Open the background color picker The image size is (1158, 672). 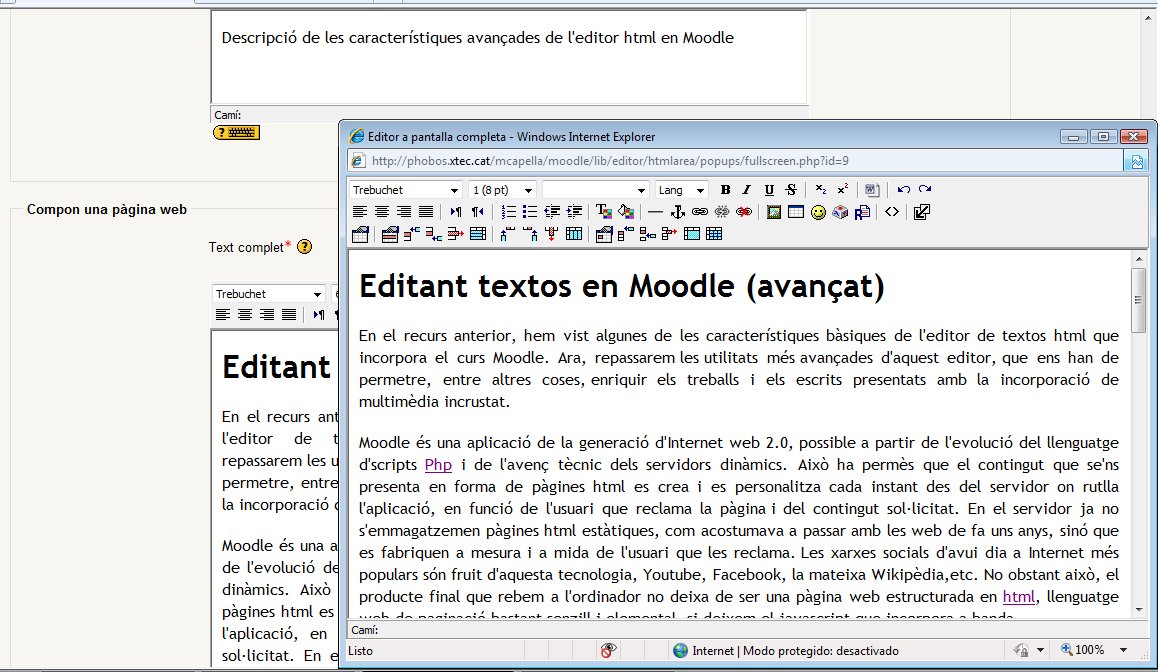(626, 212)
